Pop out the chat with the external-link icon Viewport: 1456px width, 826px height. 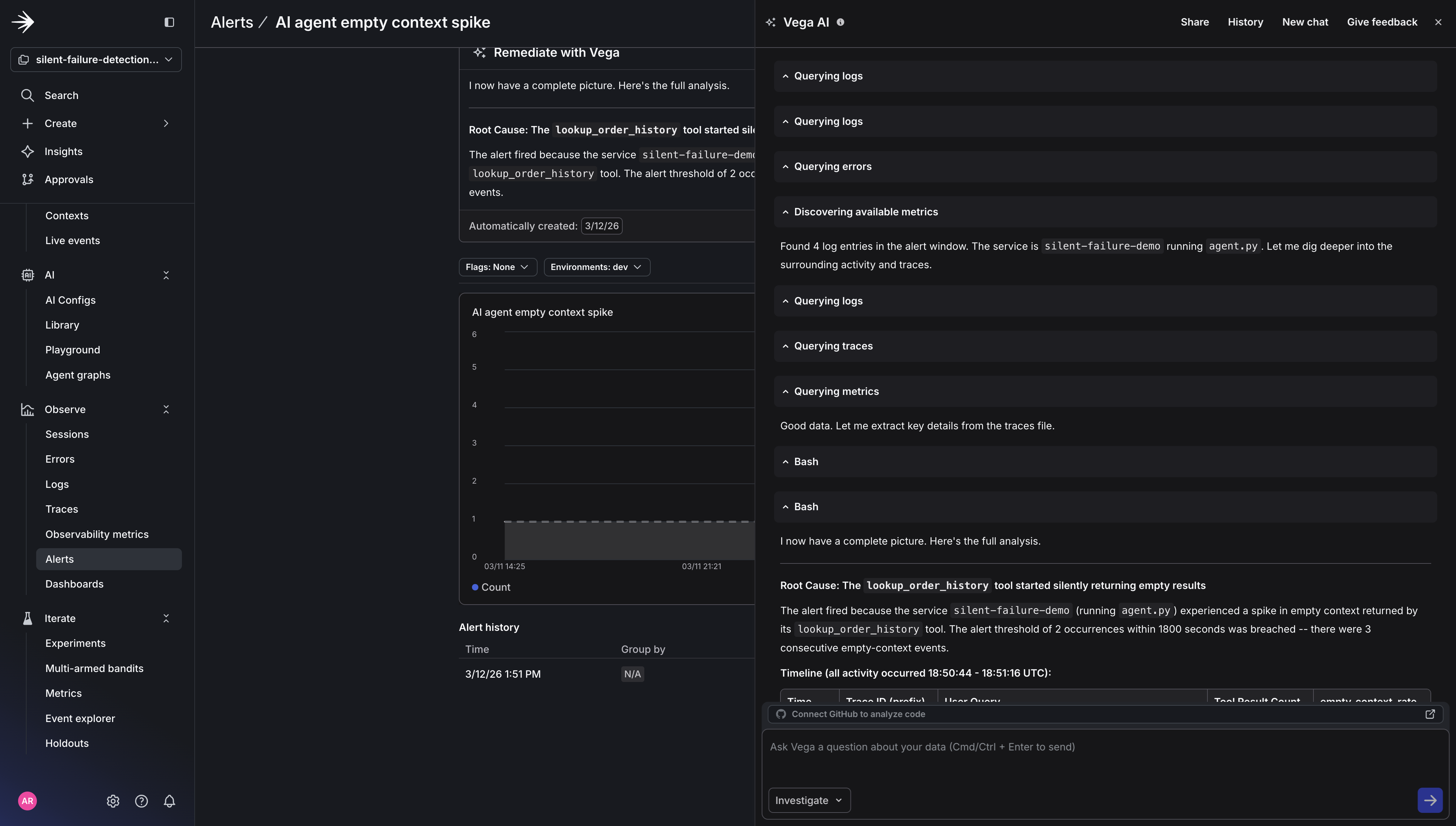coord(1431,714)
